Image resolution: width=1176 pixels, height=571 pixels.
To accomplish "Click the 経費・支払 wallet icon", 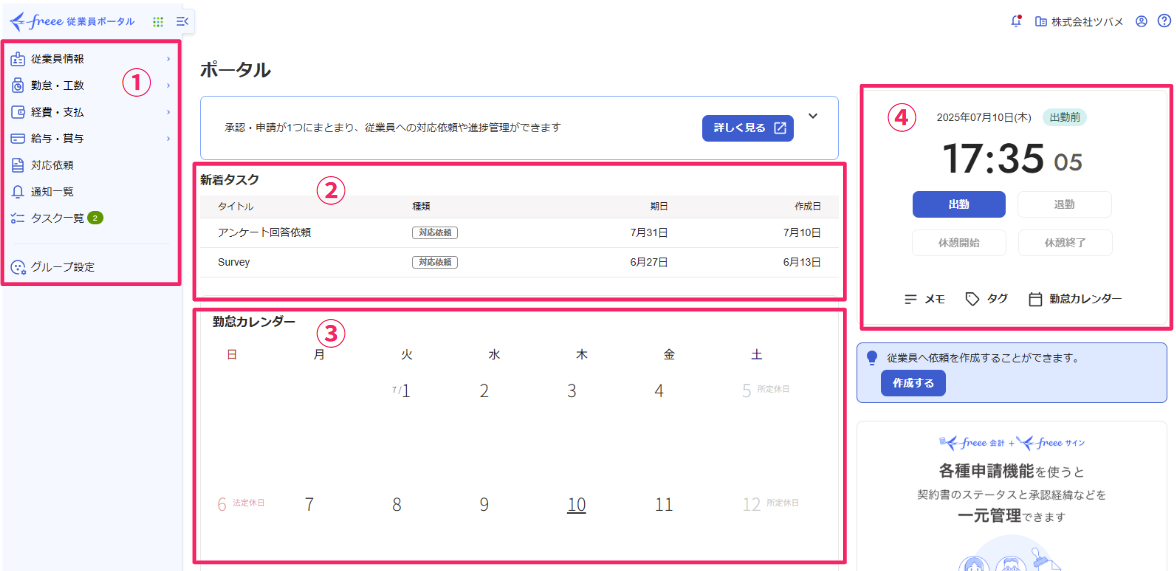I will tap(19, 113).
